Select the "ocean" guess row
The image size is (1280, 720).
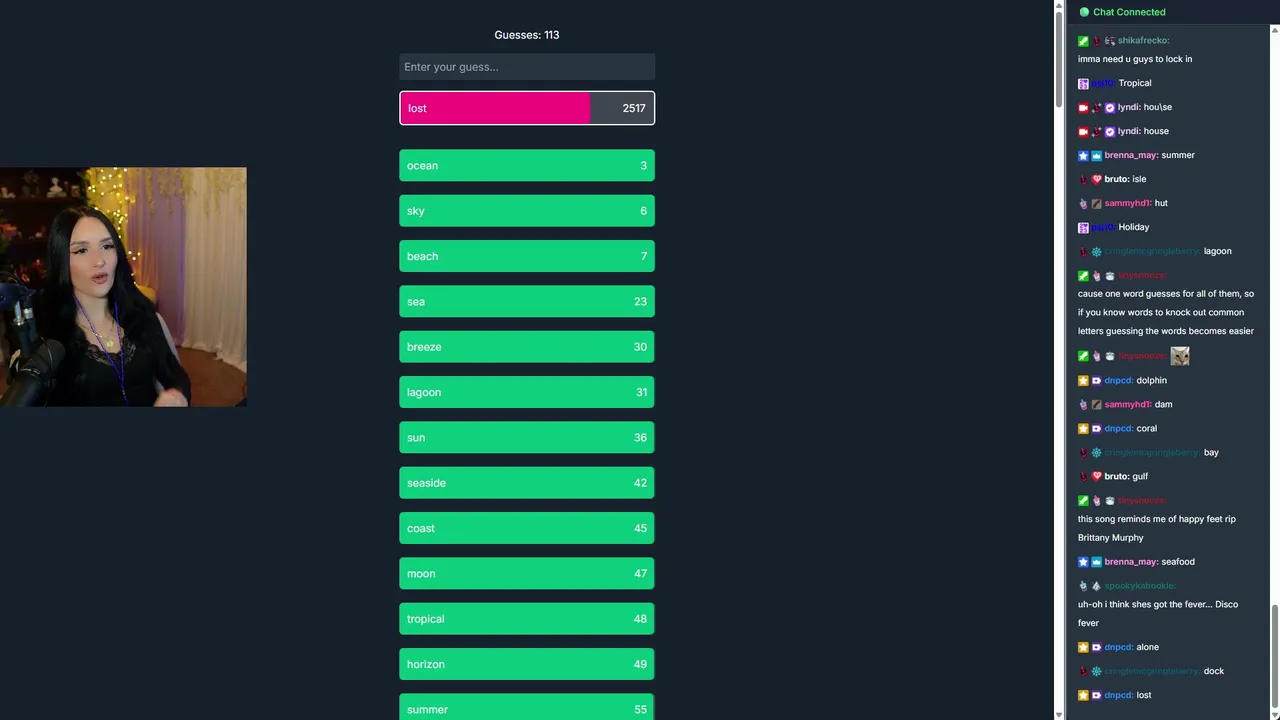527,166
